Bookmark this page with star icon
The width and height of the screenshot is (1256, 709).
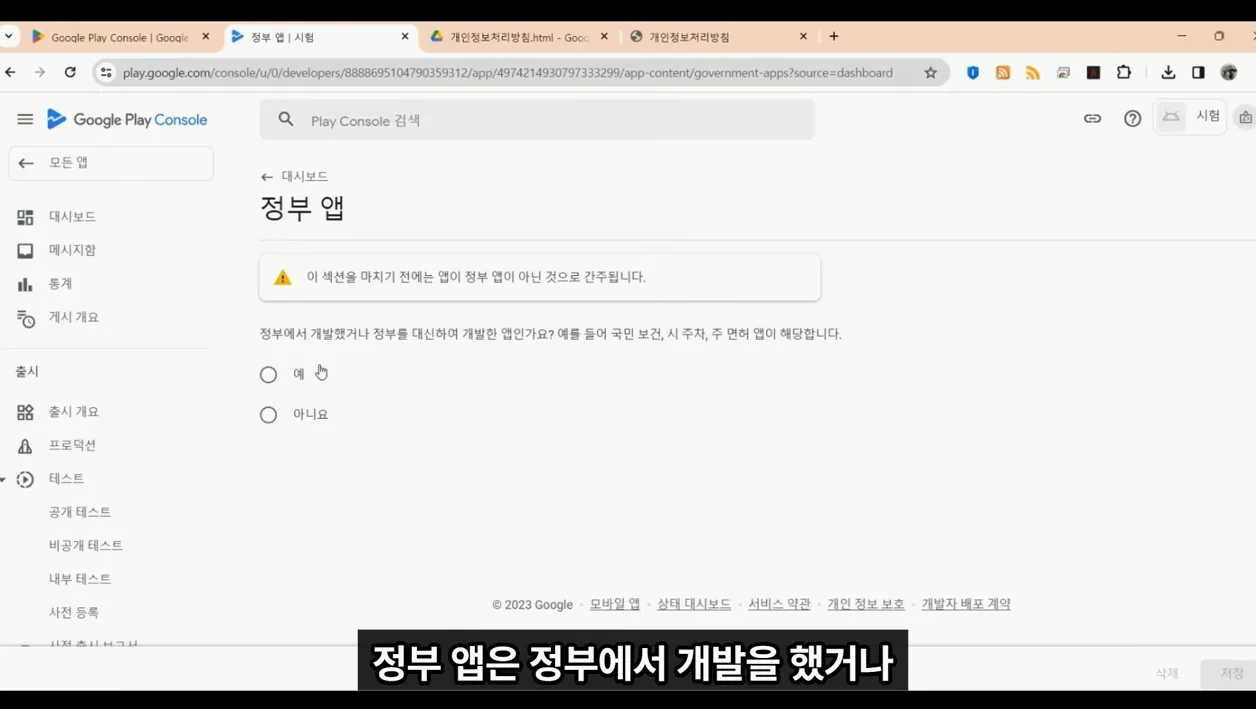[931, 72]
